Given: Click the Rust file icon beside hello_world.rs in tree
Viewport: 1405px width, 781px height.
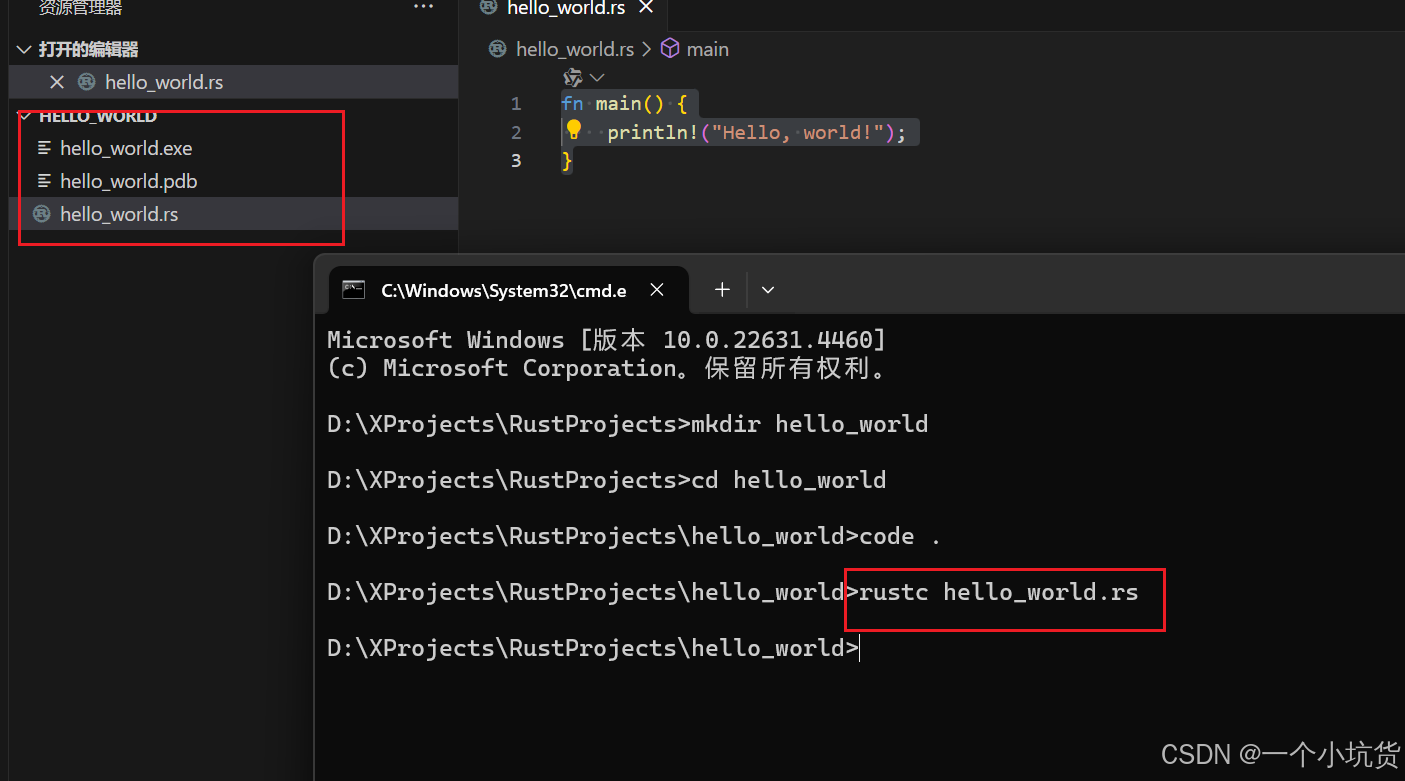Looking at the screenshot, I should point(41,214).
